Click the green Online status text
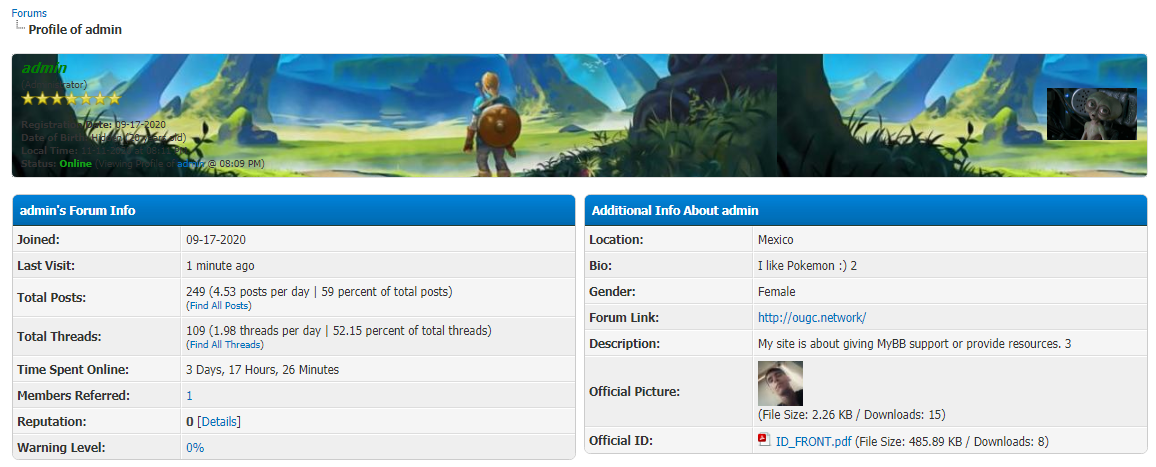The image size is (1156, 467). pos(75,163)
